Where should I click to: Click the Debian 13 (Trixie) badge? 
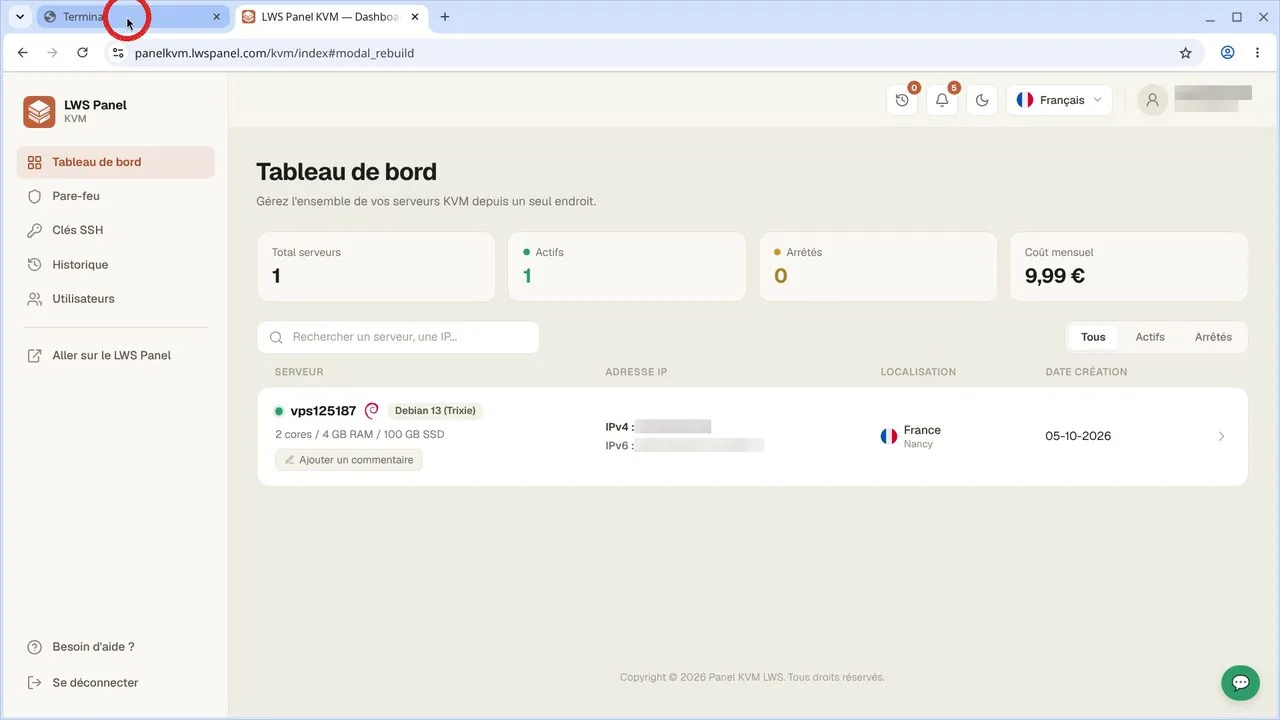point(435,411)
